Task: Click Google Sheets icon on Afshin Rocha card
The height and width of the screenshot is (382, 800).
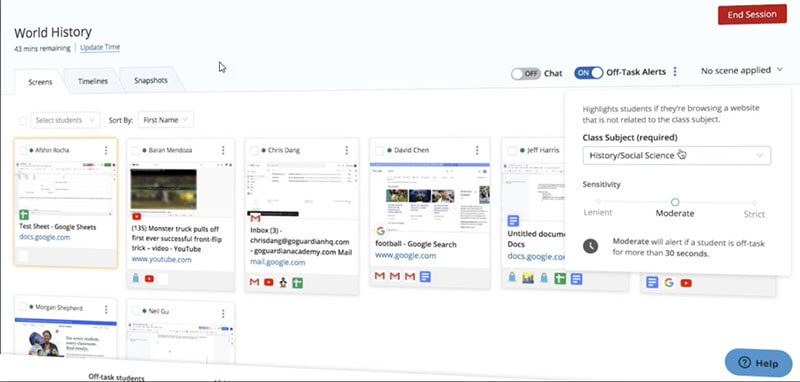Action: click(x=24, y=215)
